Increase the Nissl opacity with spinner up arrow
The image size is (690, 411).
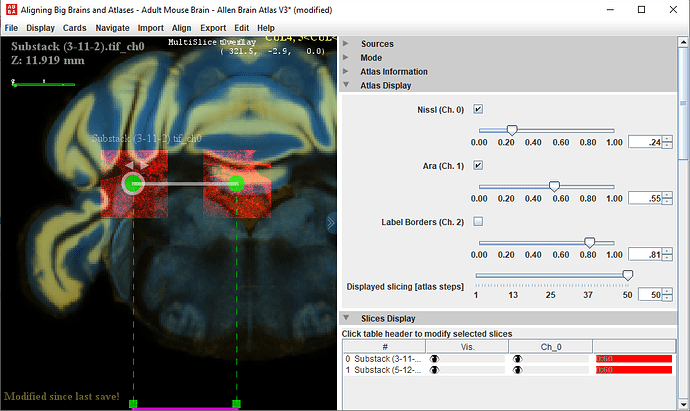pos(667,139)
